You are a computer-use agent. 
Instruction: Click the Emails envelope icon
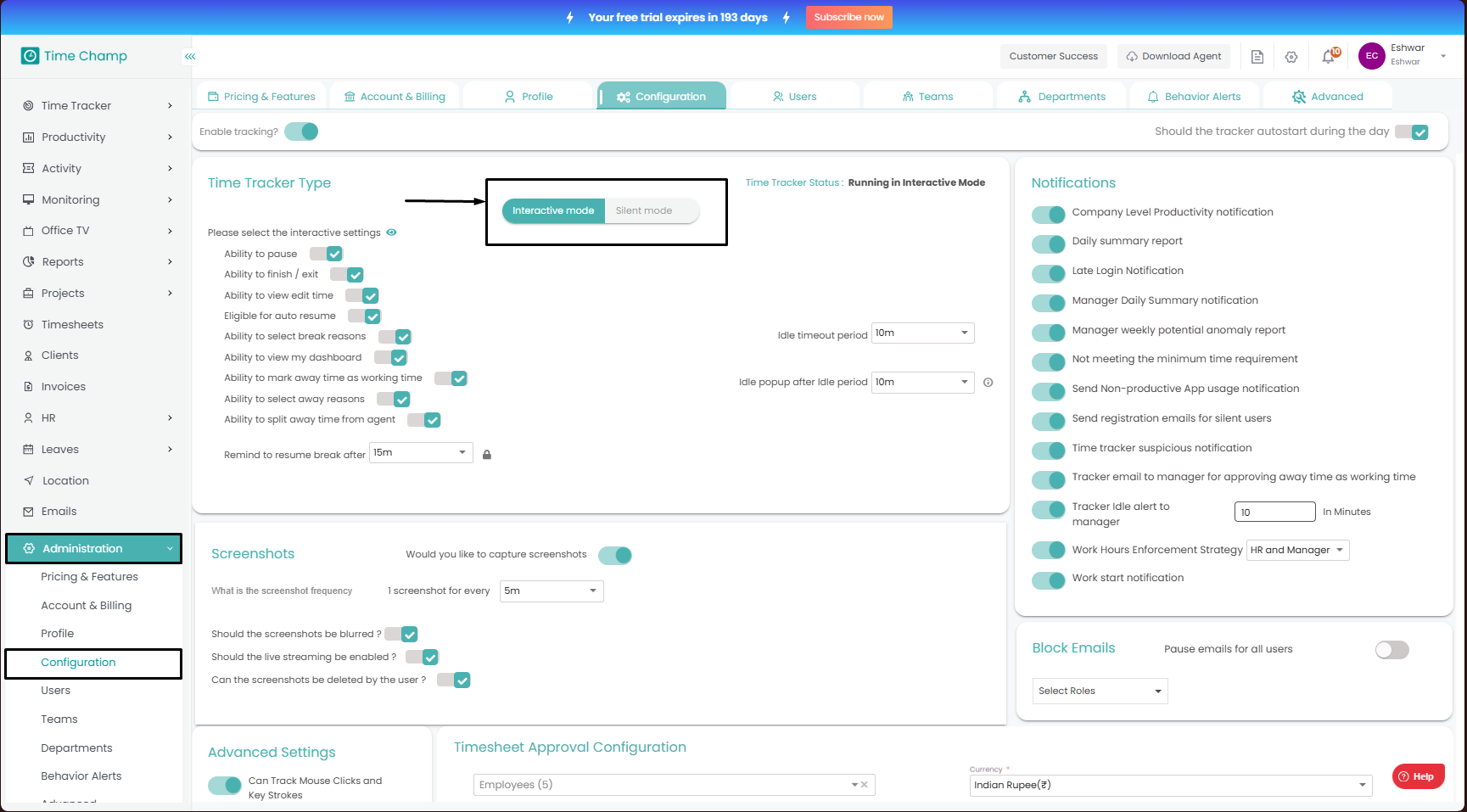click(29, 512)
